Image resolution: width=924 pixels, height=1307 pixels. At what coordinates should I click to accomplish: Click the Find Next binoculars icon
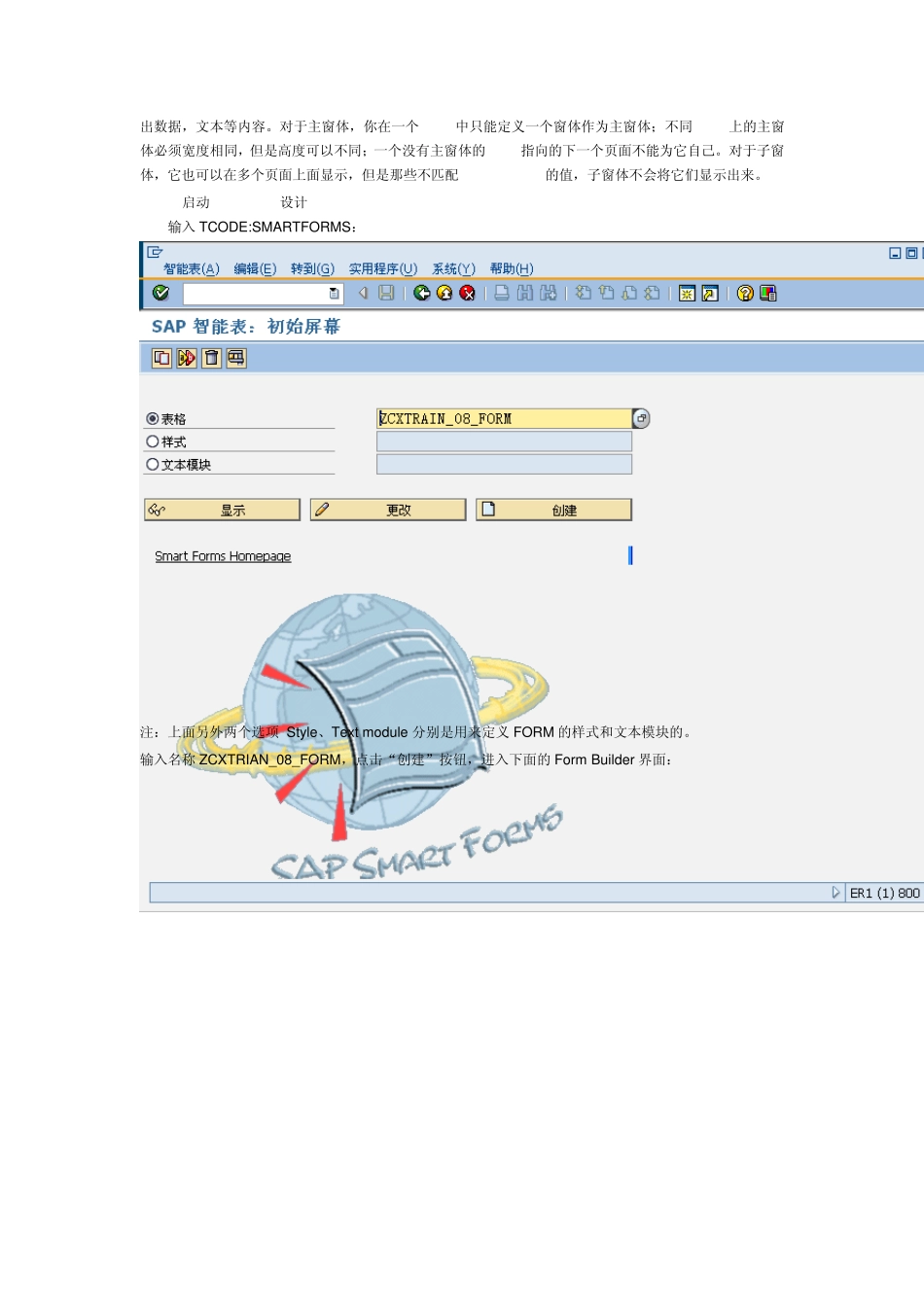pos(549,293)
